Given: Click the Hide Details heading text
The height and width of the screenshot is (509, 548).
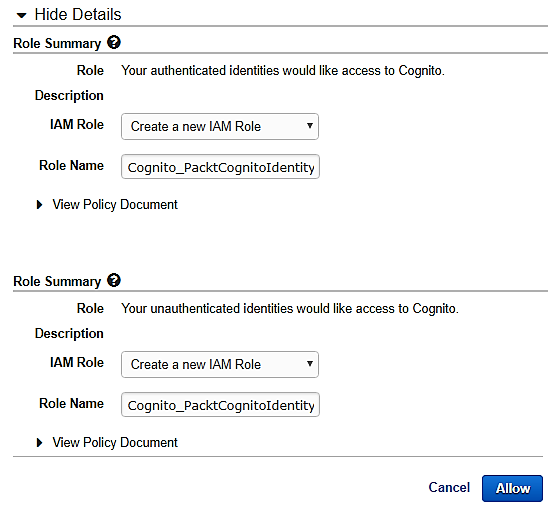Looking at the screenshot, I should coord(78,15).
